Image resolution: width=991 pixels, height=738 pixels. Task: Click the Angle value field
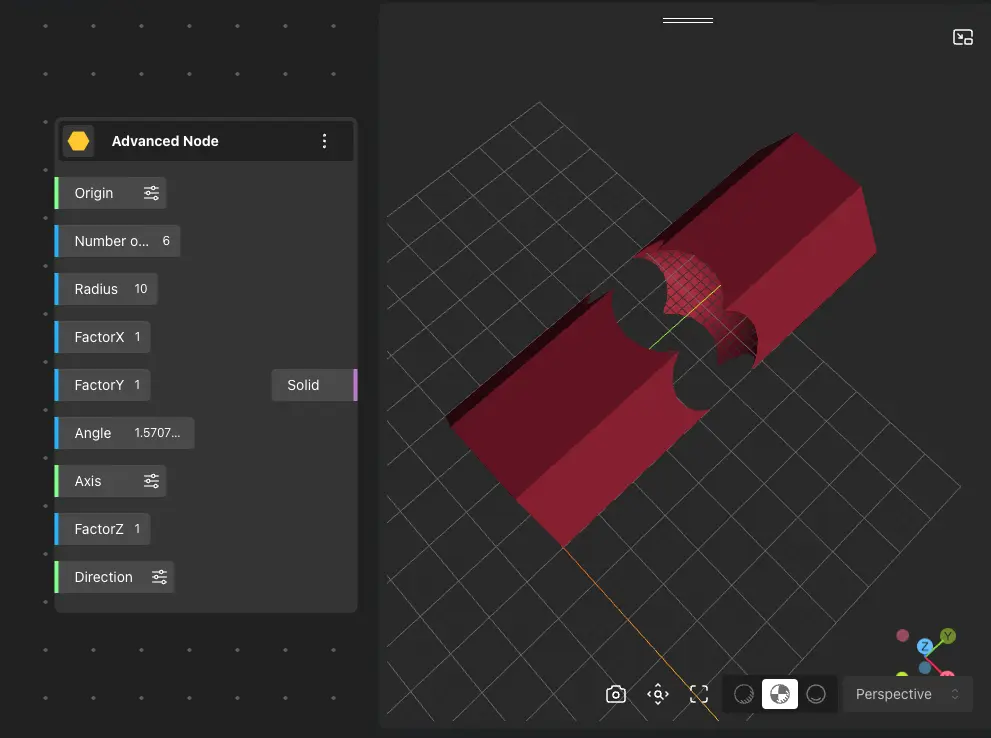point(157,433)
